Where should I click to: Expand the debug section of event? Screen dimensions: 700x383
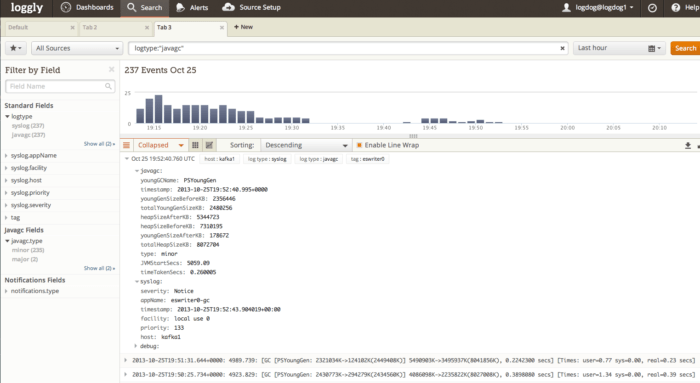pyautogui.click(x=136, y=346)
